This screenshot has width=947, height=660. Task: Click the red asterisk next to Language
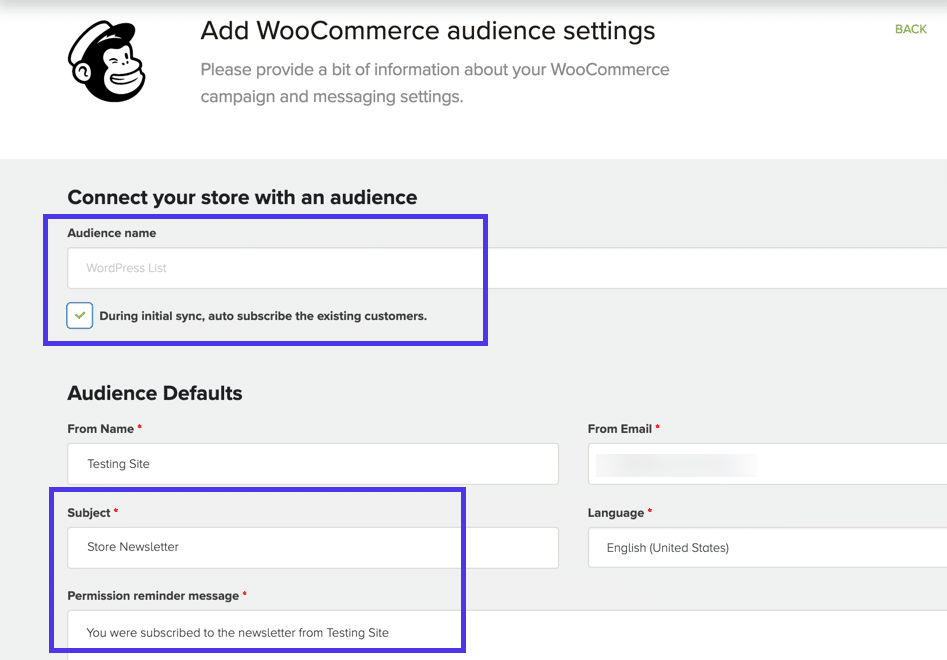(652, 512)
